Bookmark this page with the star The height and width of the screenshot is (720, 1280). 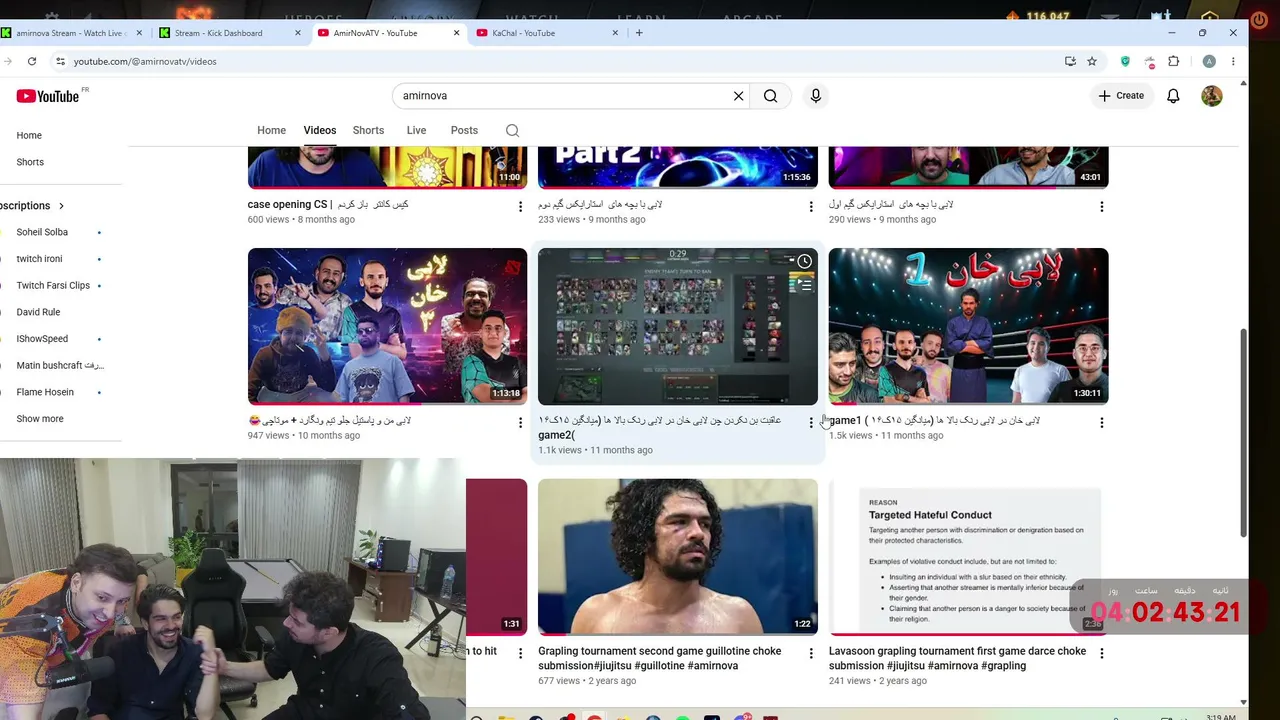(x=1092, y=61)
